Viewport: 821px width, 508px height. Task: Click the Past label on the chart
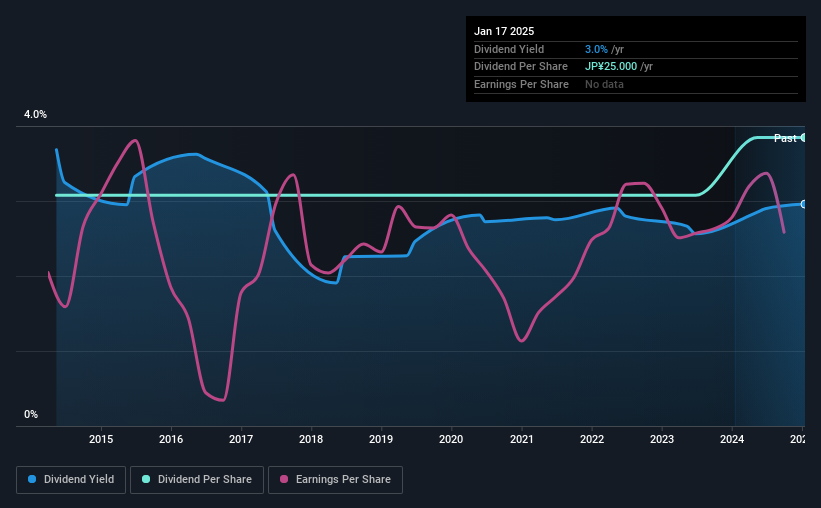(x=785, y=138)
